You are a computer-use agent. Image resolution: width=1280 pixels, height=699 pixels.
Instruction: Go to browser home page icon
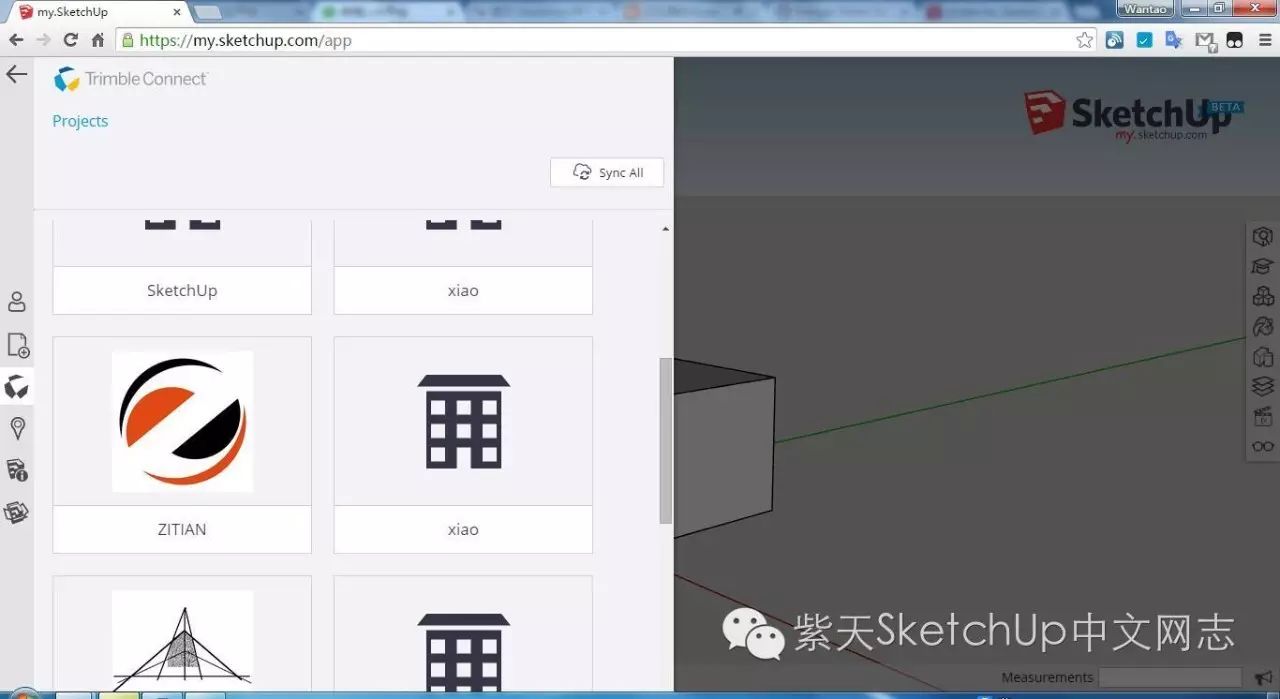[98, 40]
